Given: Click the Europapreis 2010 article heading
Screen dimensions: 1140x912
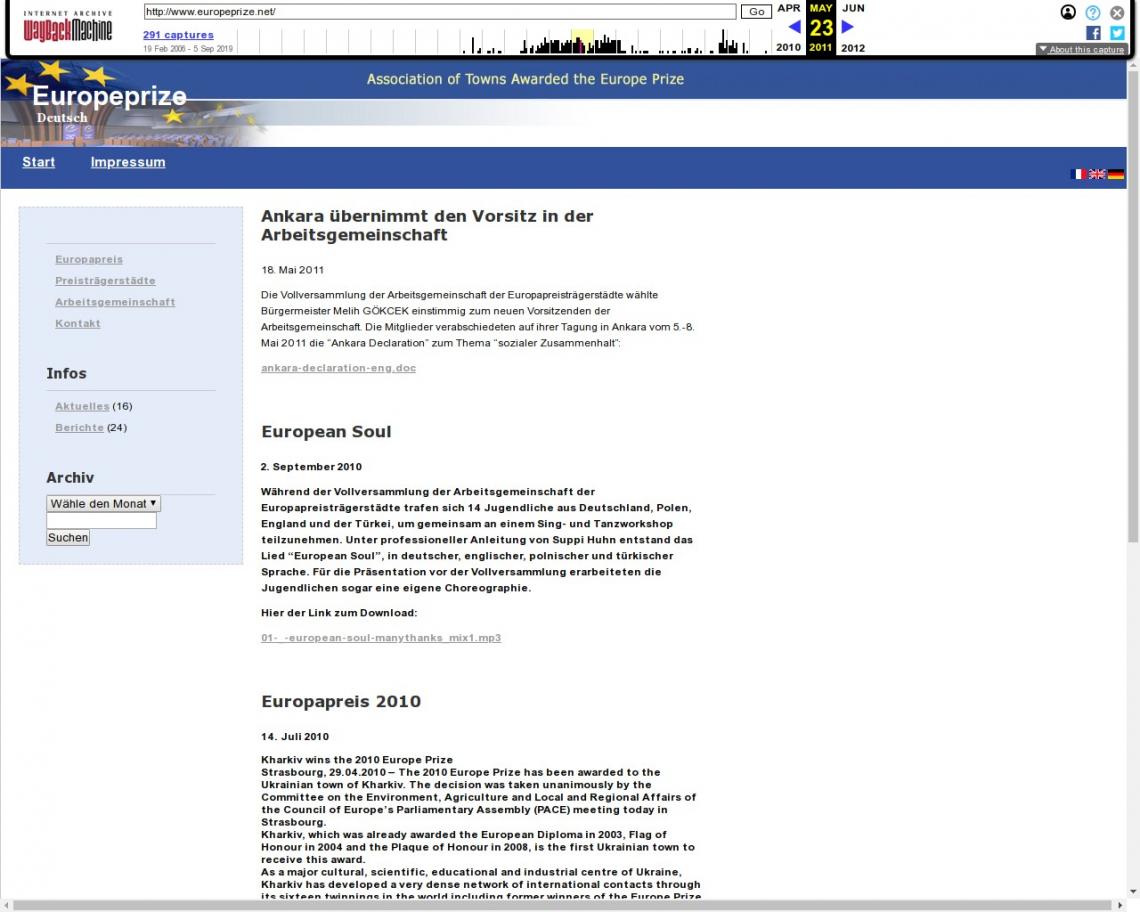Looking at the screenshot, I should tap(341, 702).
